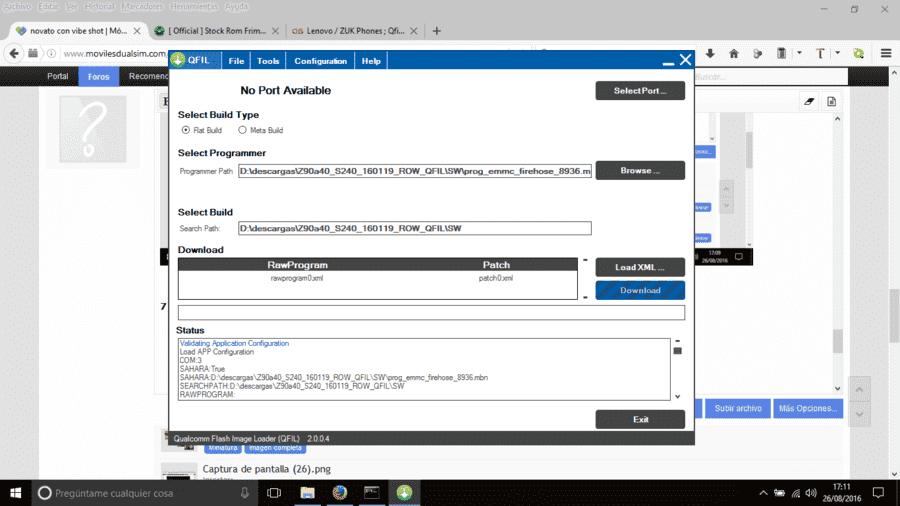Viewport: 900px width, 506px height.
Task: Click the T text icon in Firefox toolbar
Action: click(x=820, y=53)
